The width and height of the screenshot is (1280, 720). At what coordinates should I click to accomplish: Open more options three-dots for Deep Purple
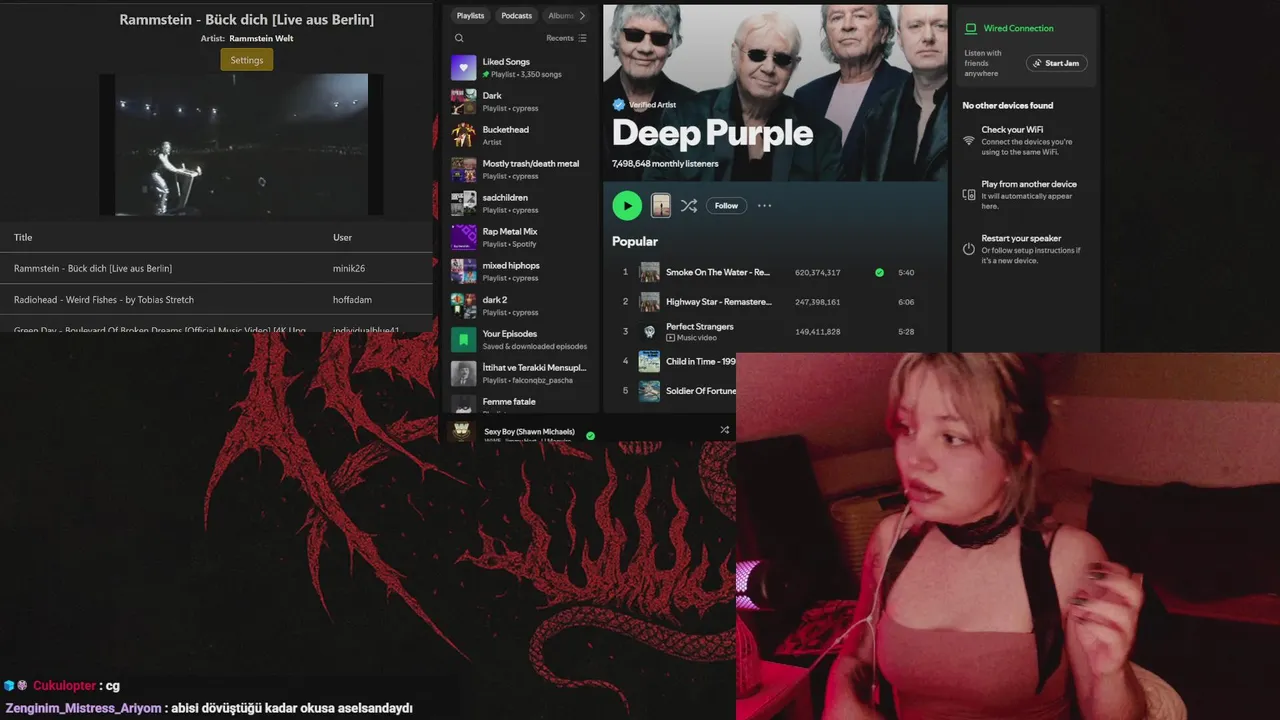point(765,206)
